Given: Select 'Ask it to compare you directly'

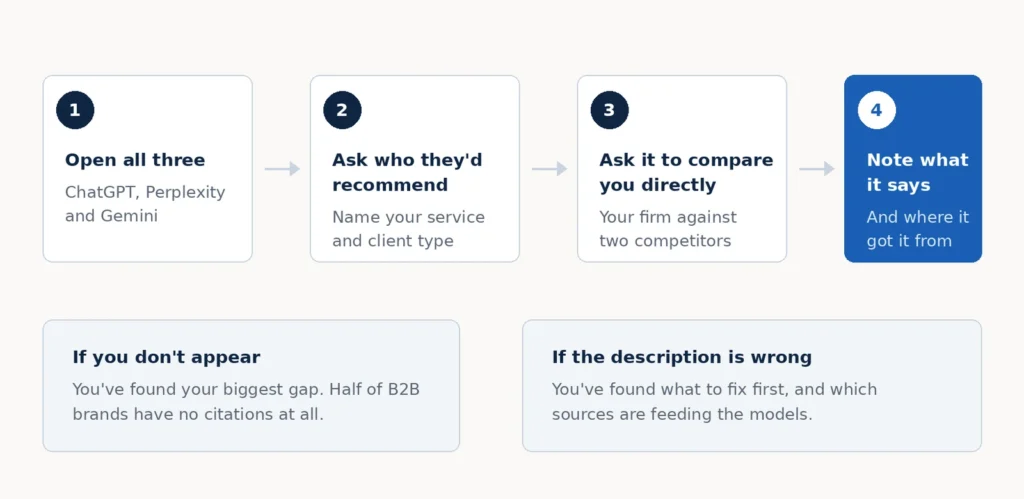Looking at the screenshot, I should [686, 172].
